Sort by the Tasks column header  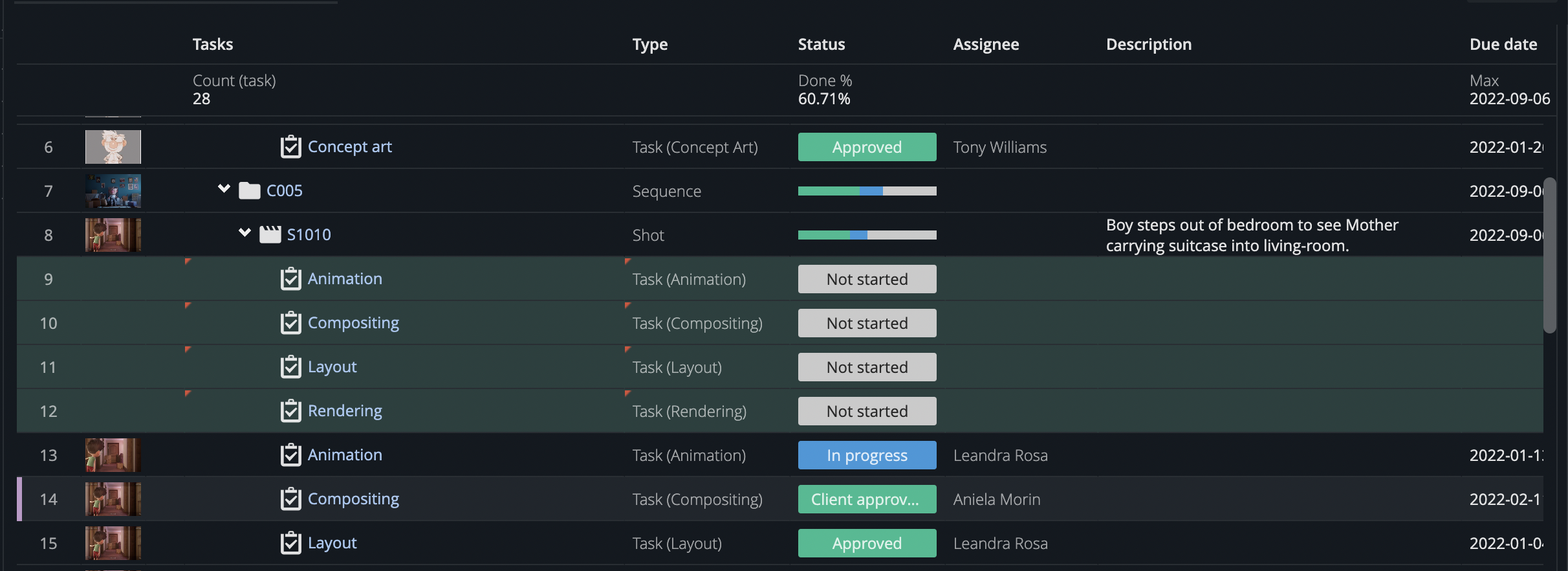click(213, 45)
